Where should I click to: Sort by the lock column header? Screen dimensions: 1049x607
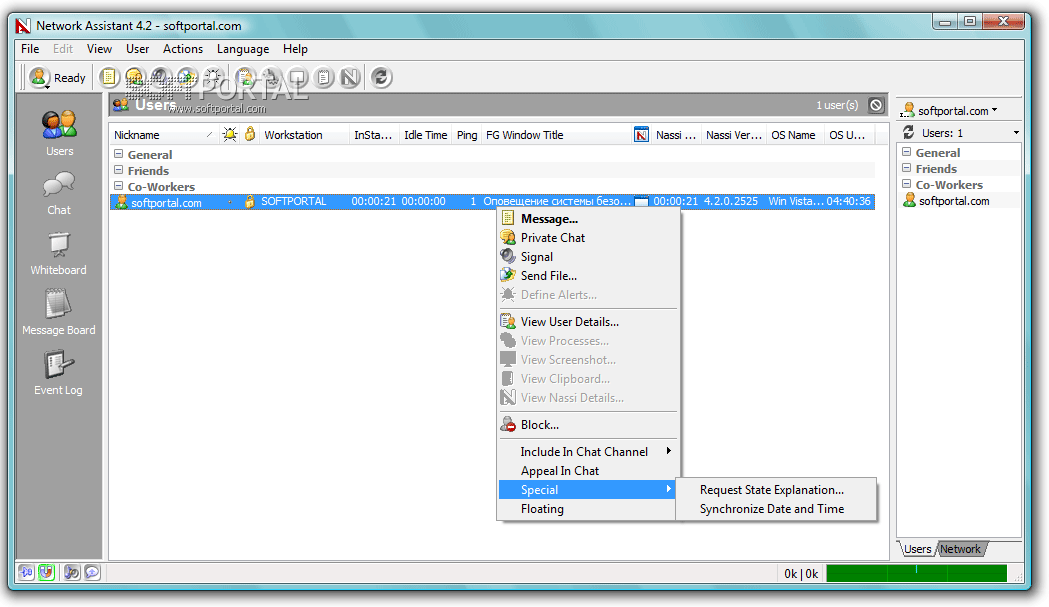pyautogui.click(x=250, y=135)
